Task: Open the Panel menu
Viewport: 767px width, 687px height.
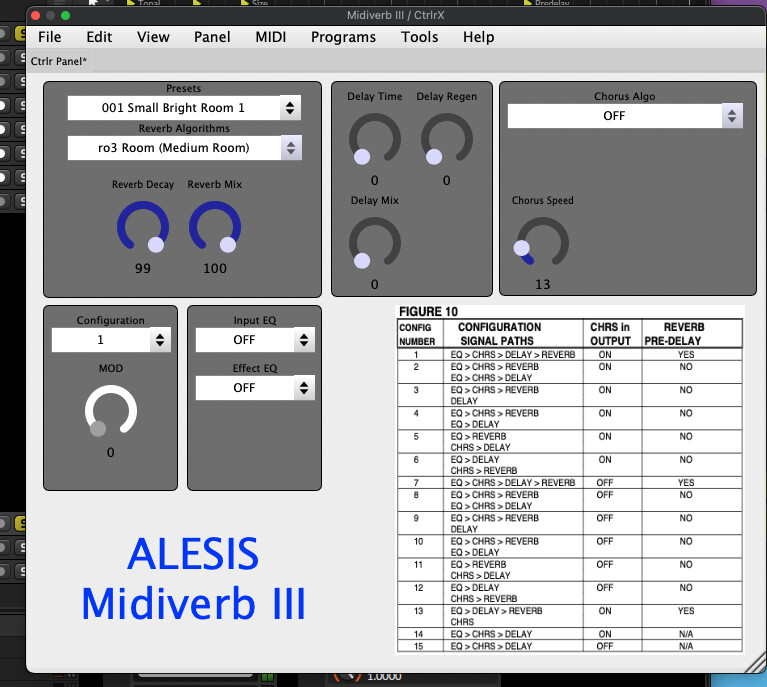Action: click(212, 37)
